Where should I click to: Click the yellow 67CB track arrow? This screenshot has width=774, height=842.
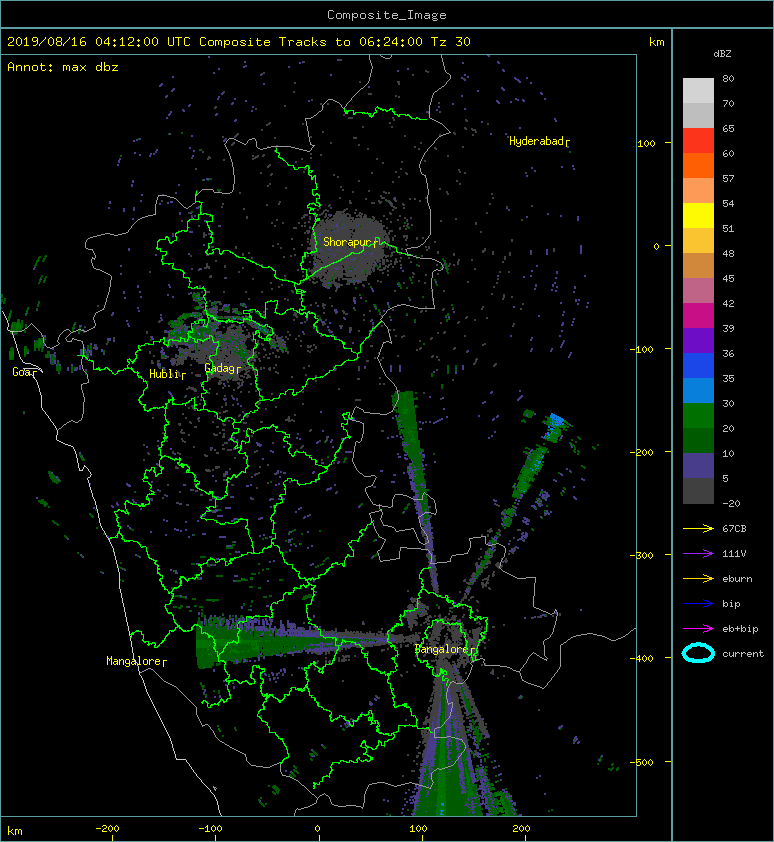pyautogui.click(x=698, y=528)
